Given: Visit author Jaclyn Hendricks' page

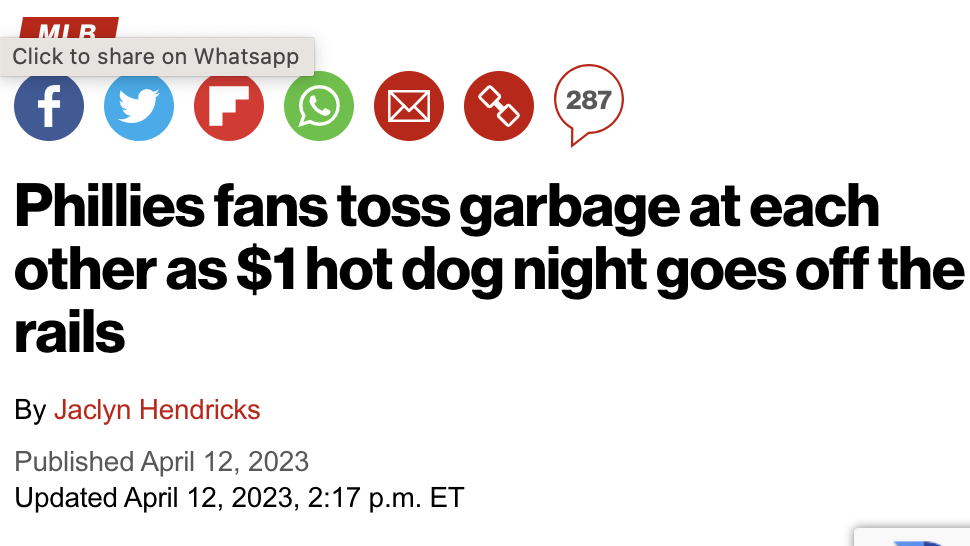Looking at the screenshot, I should tap(157, 410).
